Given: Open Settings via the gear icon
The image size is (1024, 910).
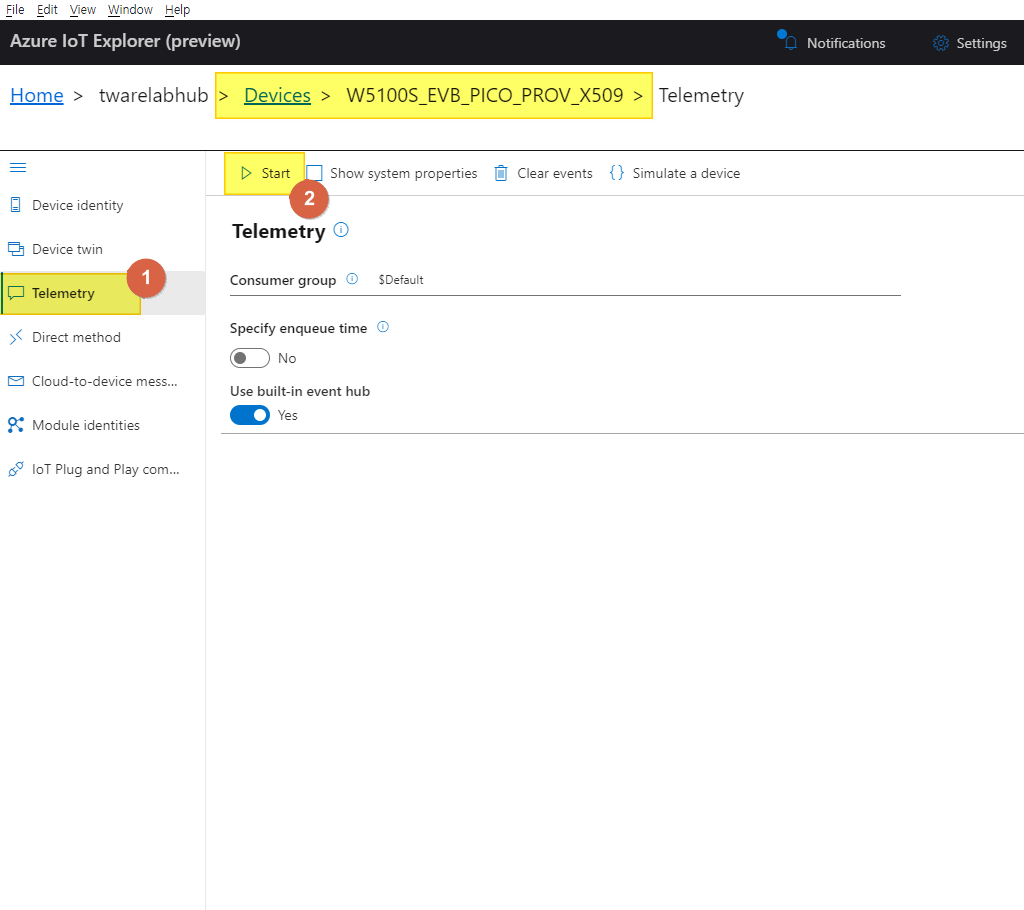Looking at the screenshot, I should tap(940, 43).
